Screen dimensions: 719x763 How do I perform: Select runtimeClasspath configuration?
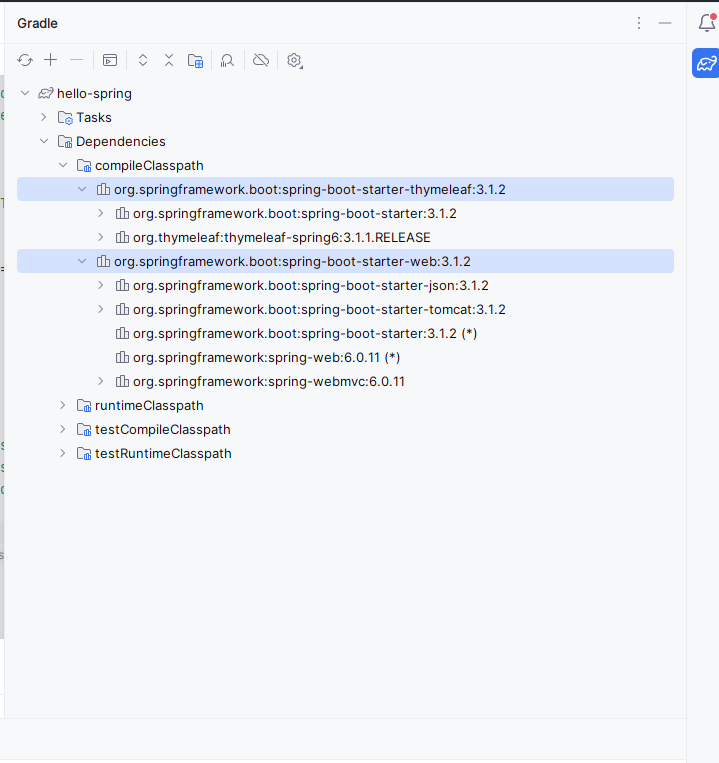click(345, 405)
